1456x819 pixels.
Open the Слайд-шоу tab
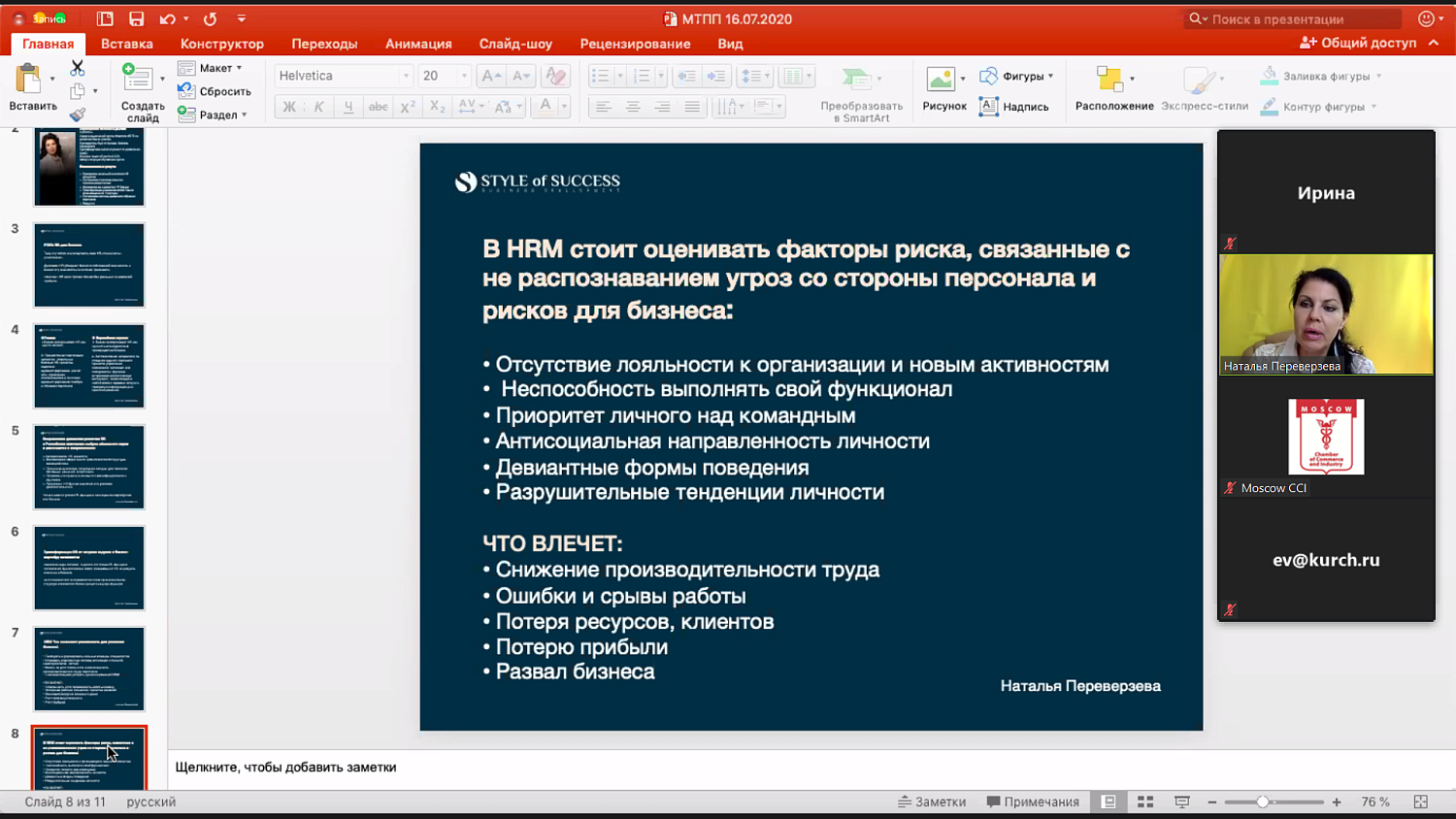click(515, 44)
